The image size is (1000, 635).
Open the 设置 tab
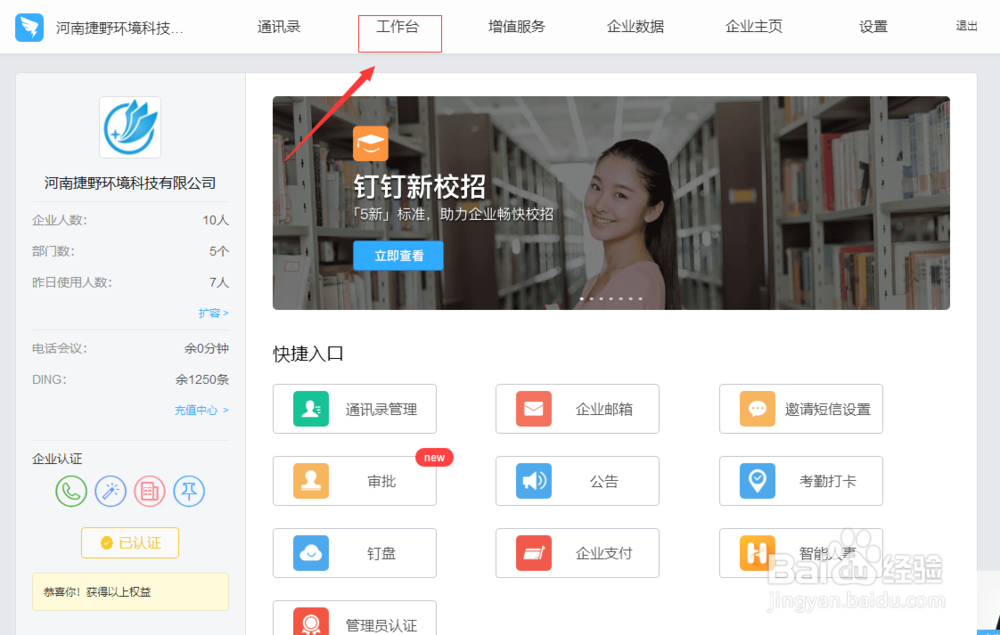[873, 27]
